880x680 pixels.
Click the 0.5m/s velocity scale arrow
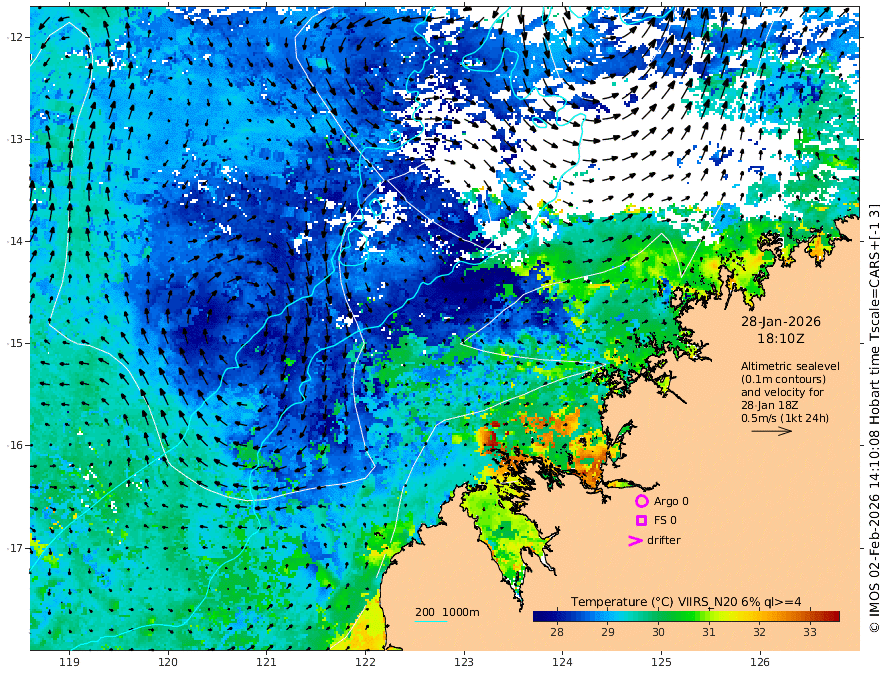tap(772, 431)
